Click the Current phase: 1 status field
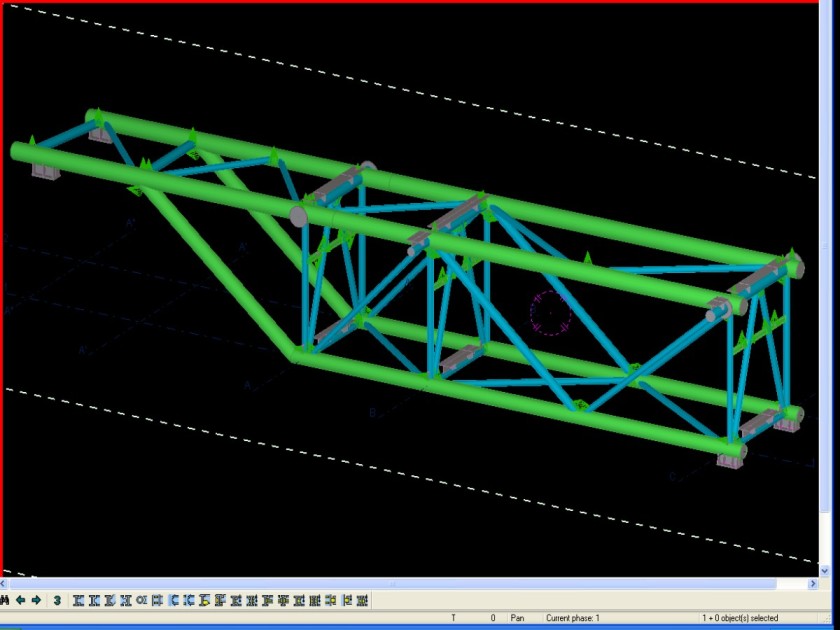This screenshot has height=630, width=840. click(x=572, y=618)
